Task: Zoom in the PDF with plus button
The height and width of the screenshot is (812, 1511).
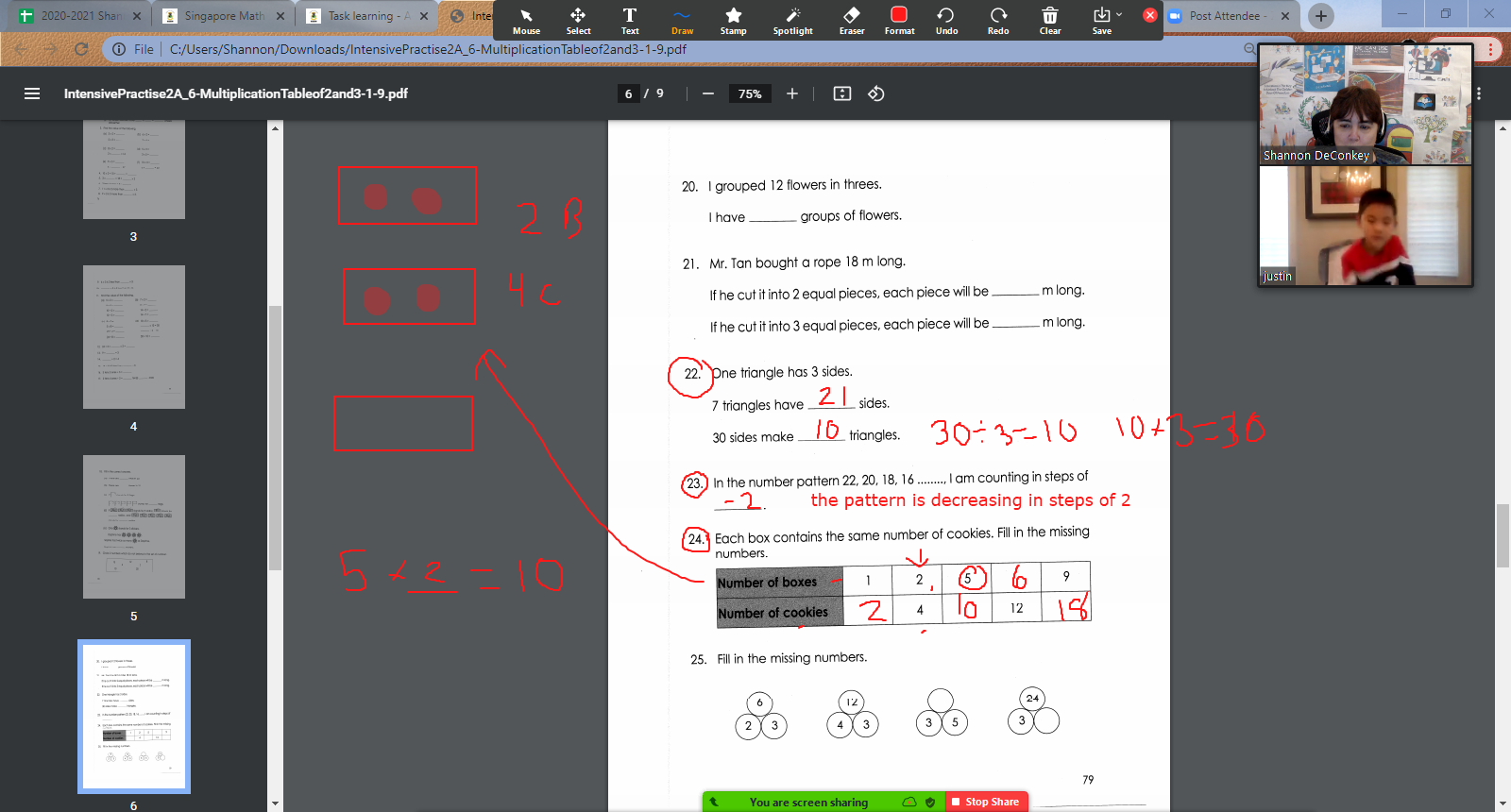Action: (792, 93)
